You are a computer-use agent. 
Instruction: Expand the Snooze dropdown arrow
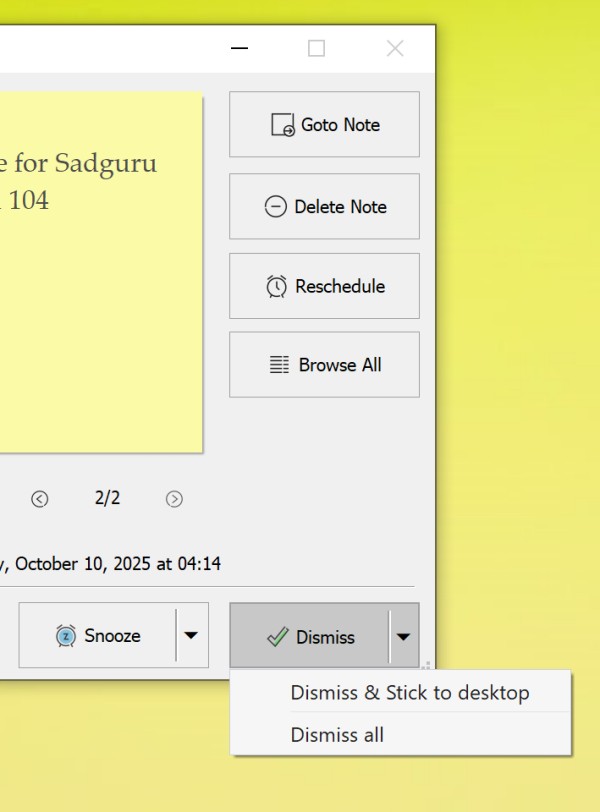pyautogui.click(x=192, y=635)
